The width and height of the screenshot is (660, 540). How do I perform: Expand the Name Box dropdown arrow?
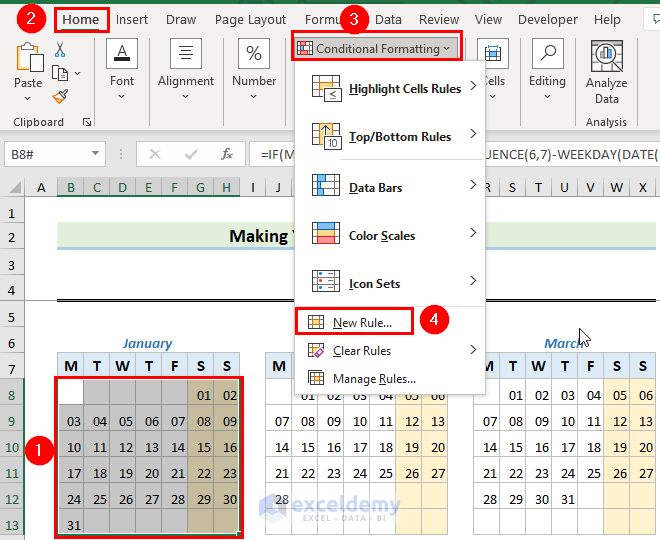coord(96,153)
